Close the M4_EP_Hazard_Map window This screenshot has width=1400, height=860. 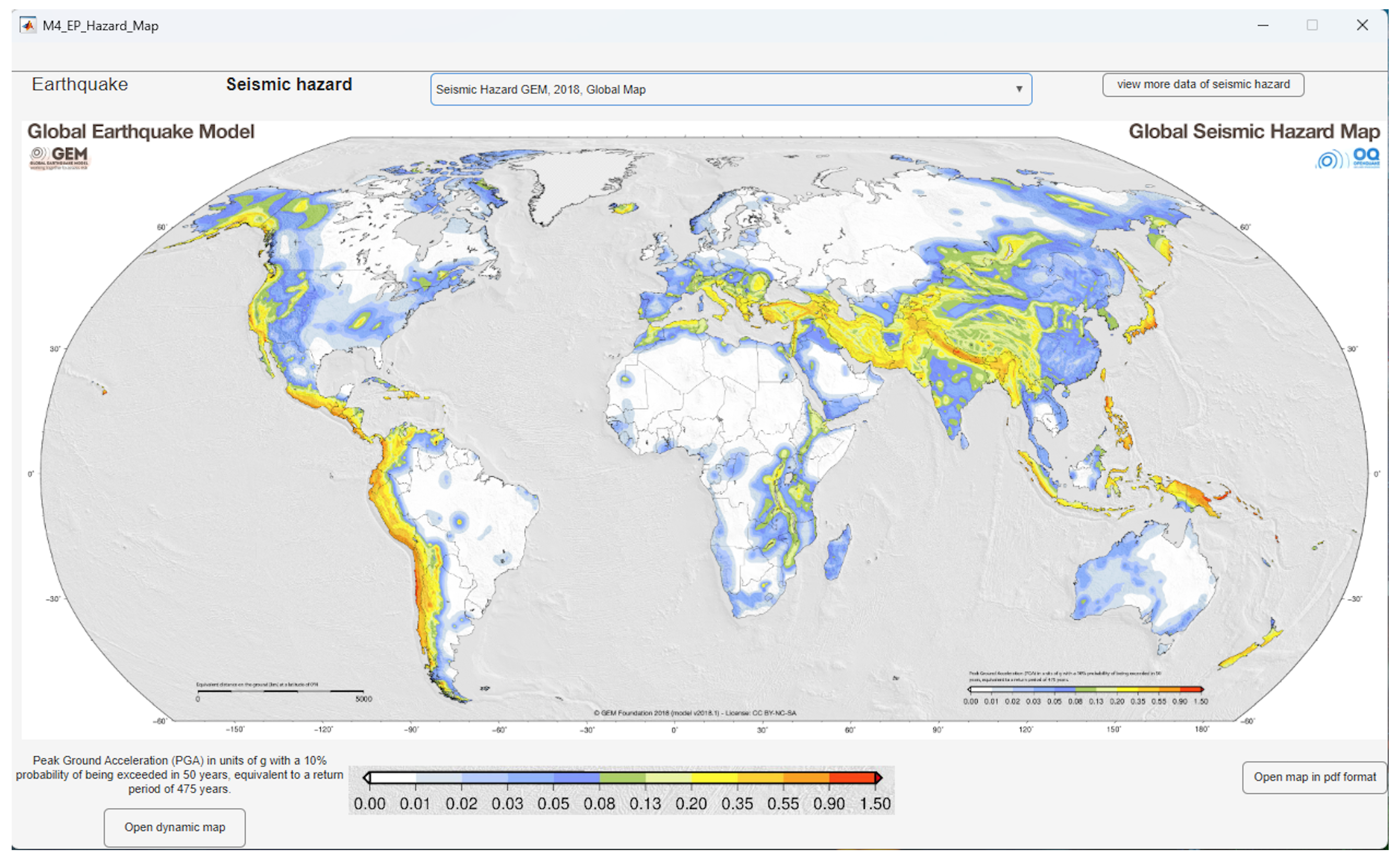pos(1362,25)
